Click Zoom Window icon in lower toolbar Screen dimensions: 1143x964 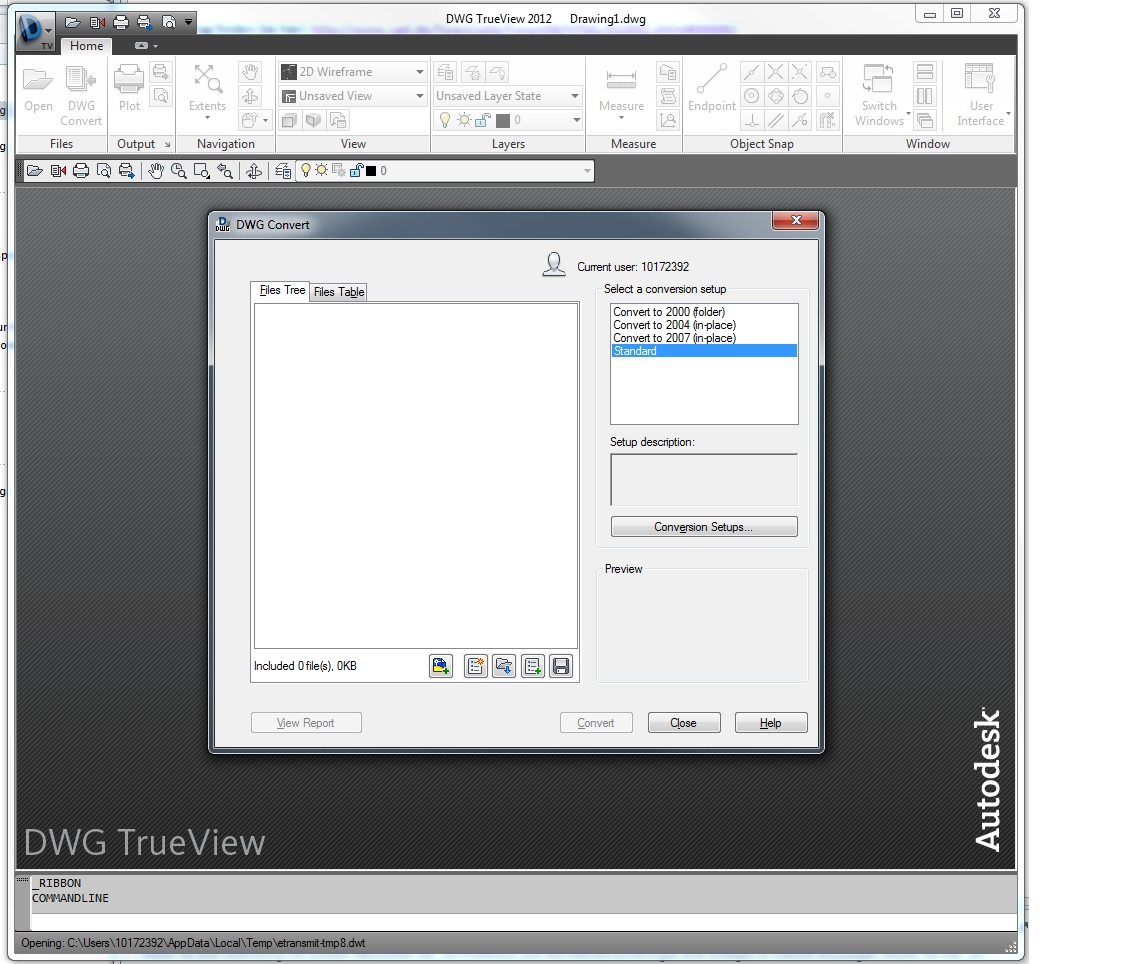coord(202,171)
